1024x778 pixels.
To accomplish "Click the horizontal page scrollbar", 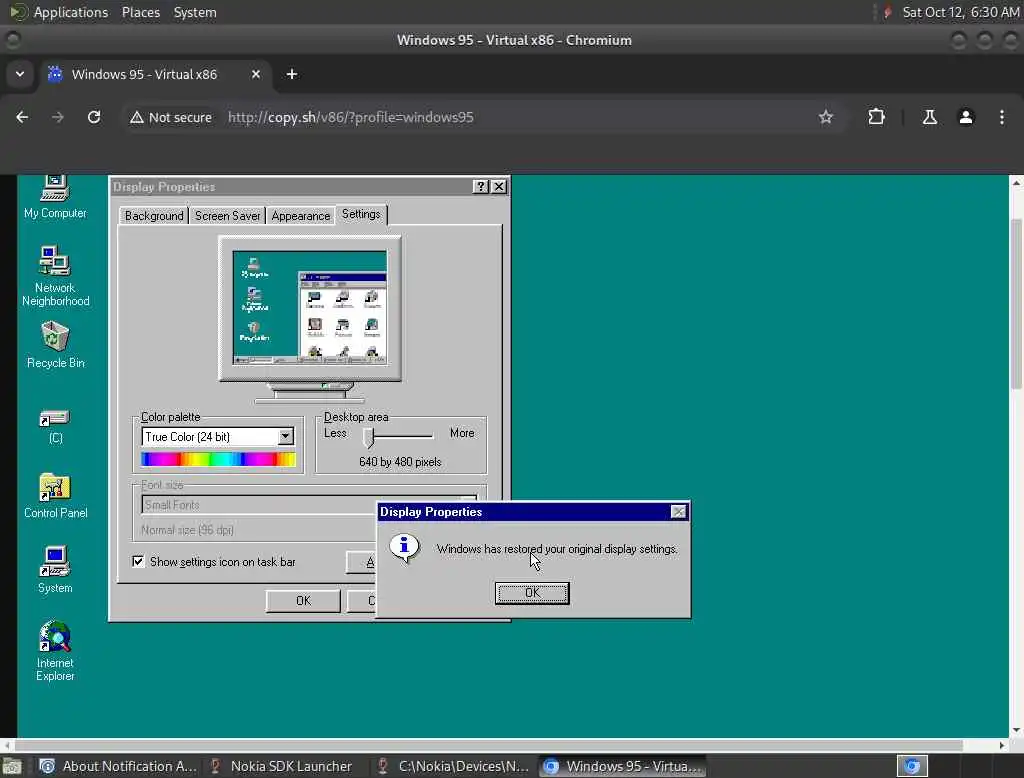I will pos(488,745).
